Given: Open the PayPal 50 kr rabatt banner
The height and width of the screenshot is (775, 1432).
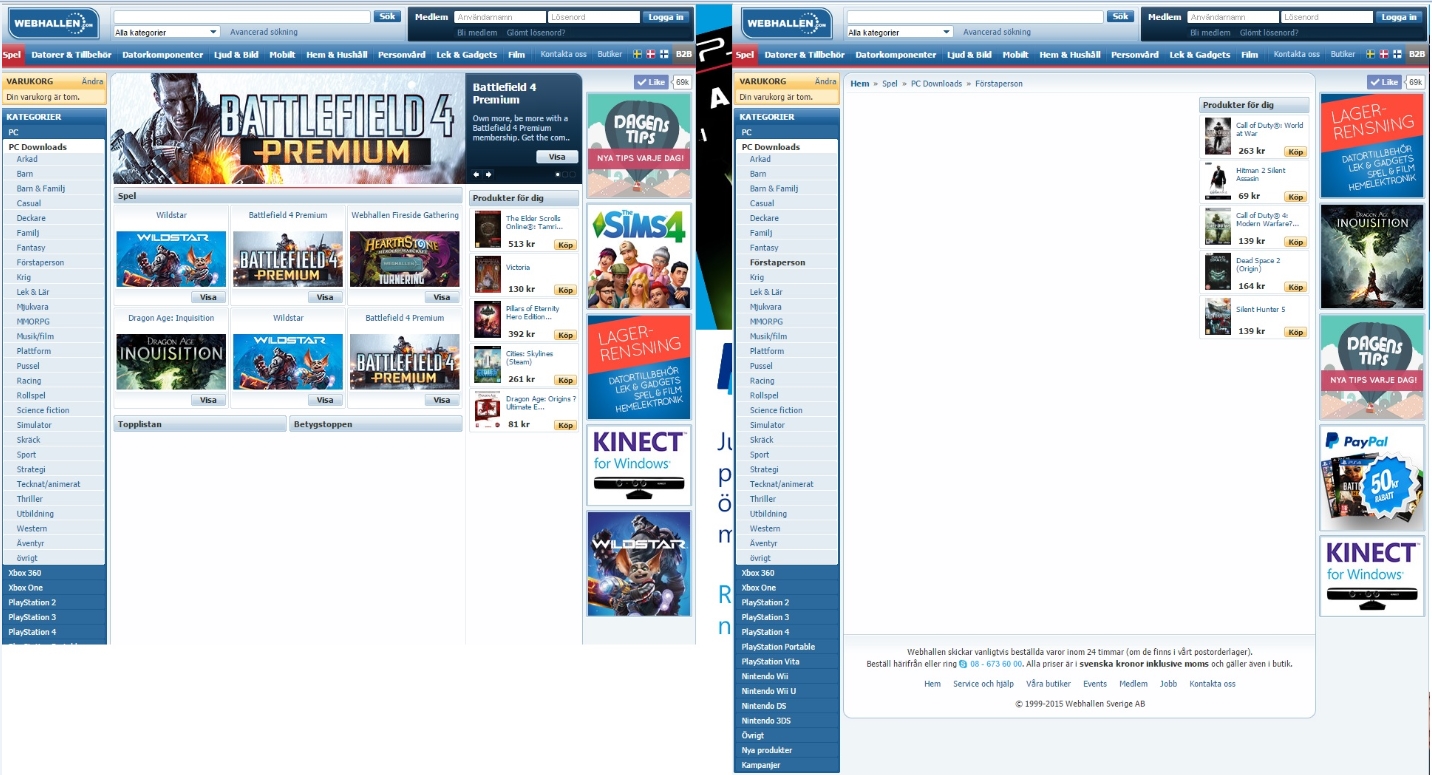Looking at the screenshot, I should click(x=1371, y=478).
